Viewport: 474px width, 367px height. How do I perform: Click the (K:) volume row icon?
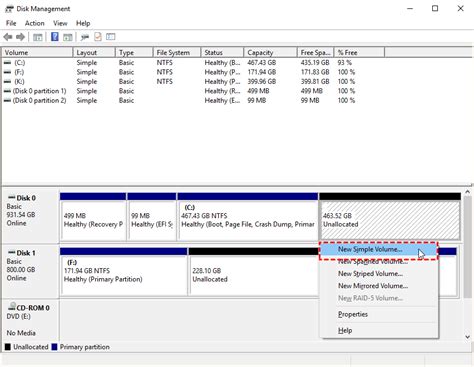point(8,81)
